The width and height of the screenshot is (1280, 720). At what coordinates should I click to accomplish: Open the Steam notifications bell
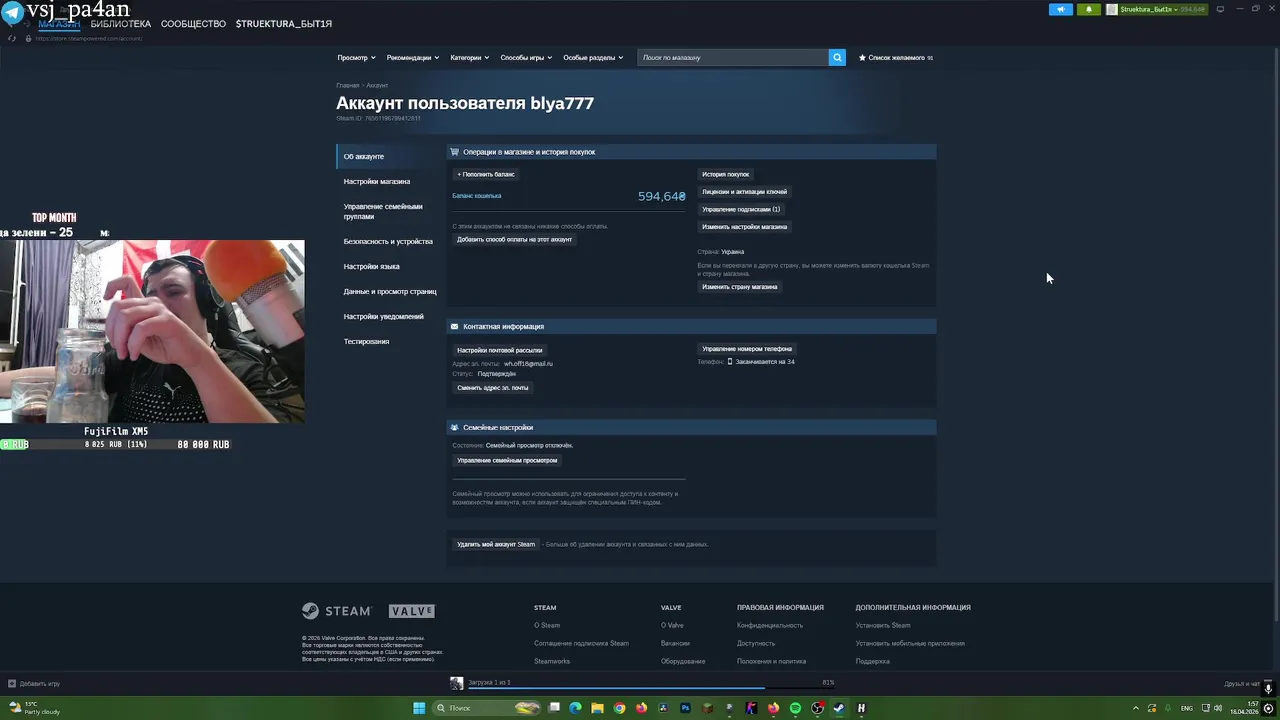pos(1089,9)
